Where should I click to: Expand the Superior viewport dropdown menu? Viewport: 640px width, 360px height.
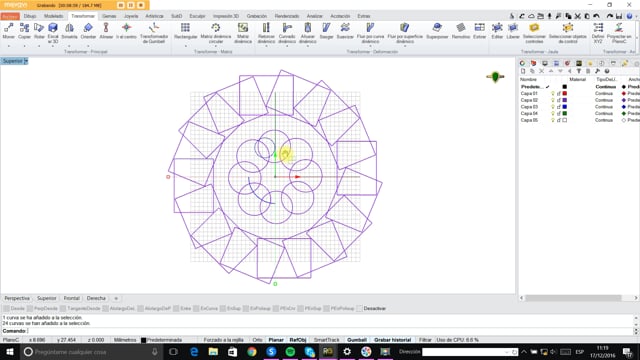point(26,61)
